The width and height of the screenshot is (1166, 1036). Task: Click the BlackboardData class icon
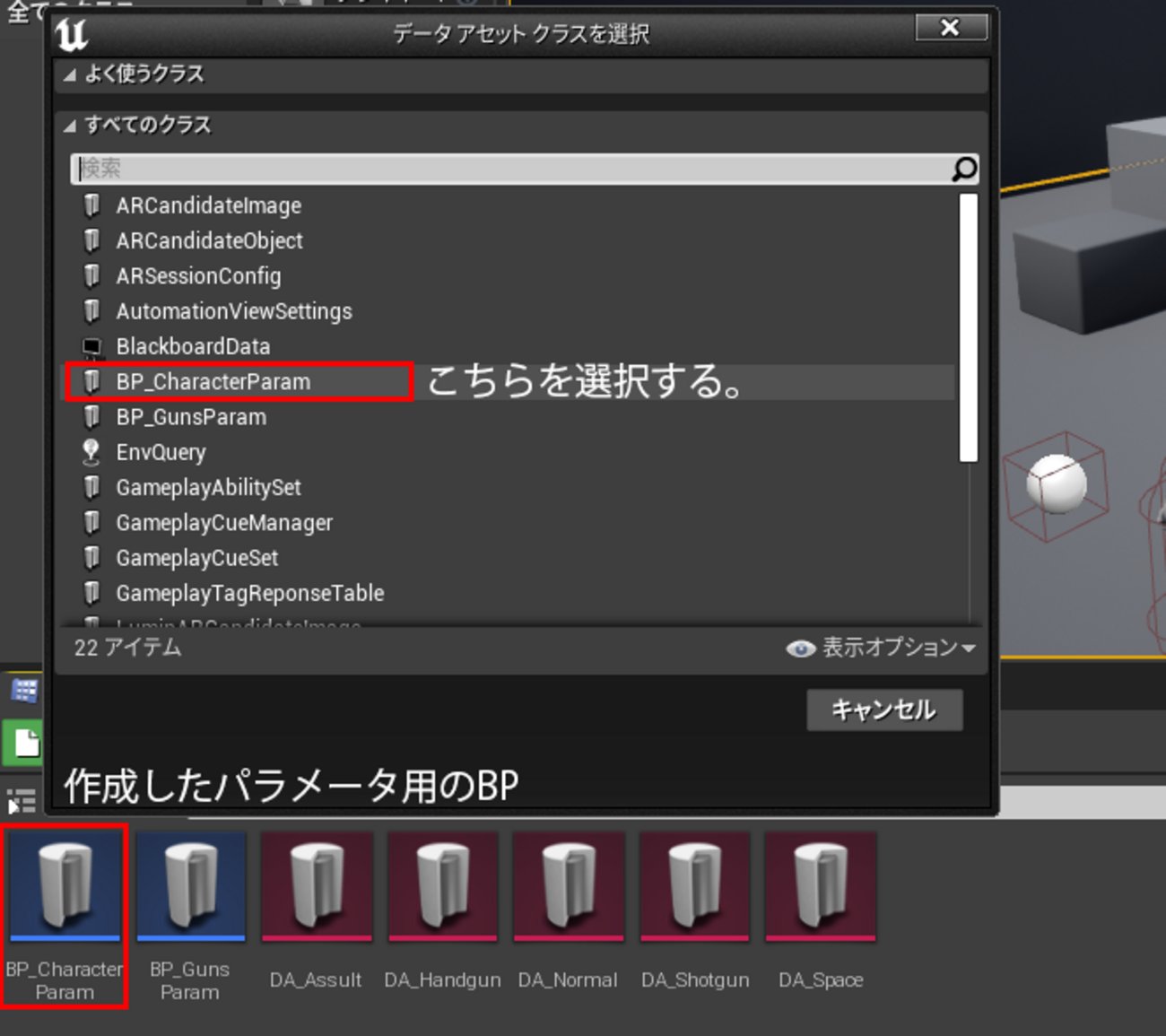pyautogui.click(x=91, y=345)
